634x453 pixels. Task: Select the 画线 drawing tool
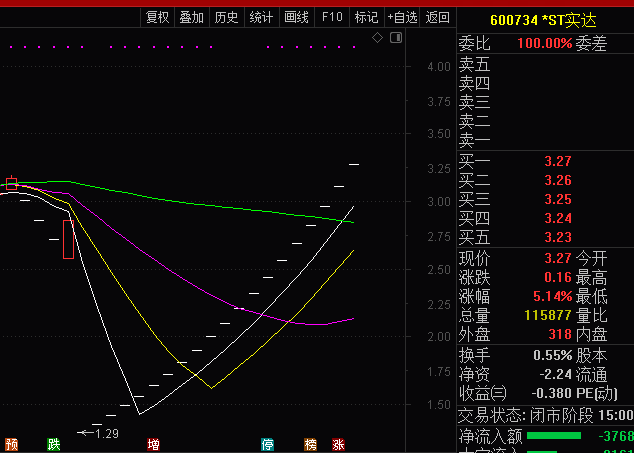[x=296, y=17]
